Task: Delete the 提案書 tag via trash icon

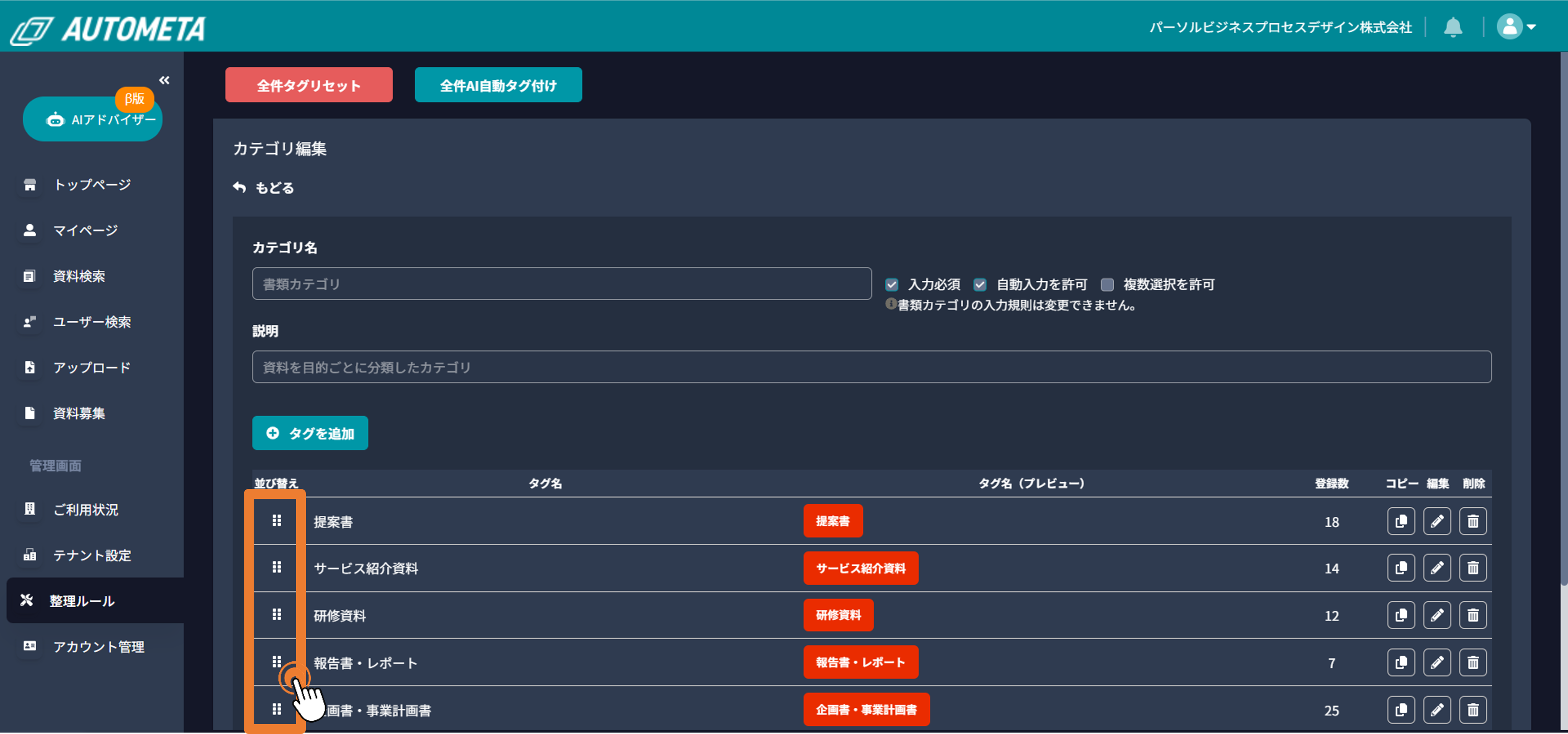Action: (x=1472, y=521)
